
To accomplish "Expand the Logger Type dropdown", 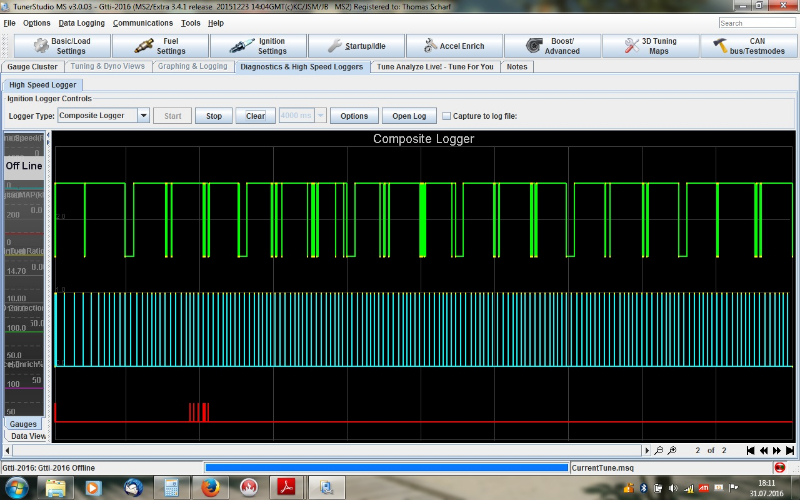I will (143, 116).
